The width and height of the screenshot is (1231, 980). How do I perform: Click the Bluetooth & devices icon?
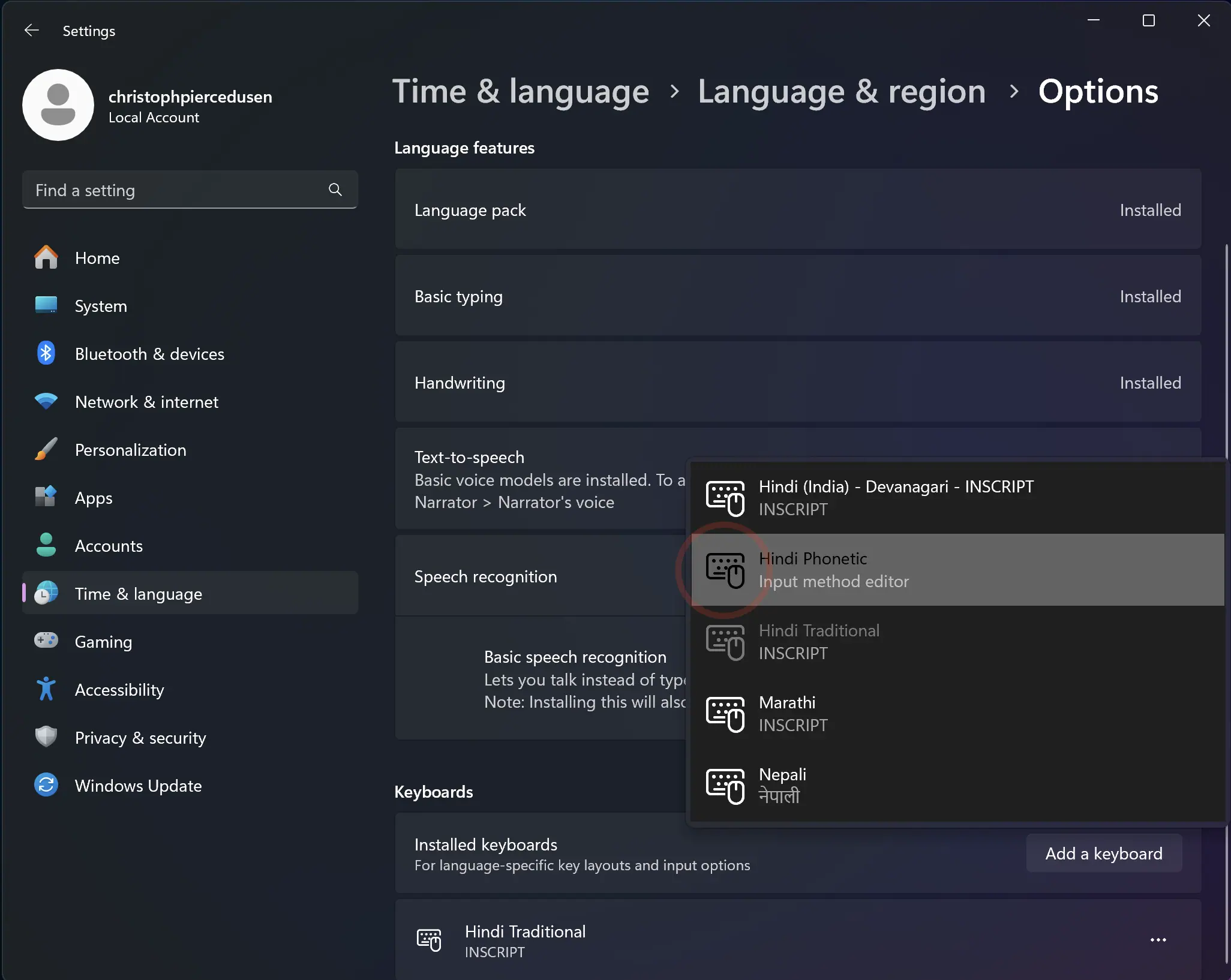(47, 354)
